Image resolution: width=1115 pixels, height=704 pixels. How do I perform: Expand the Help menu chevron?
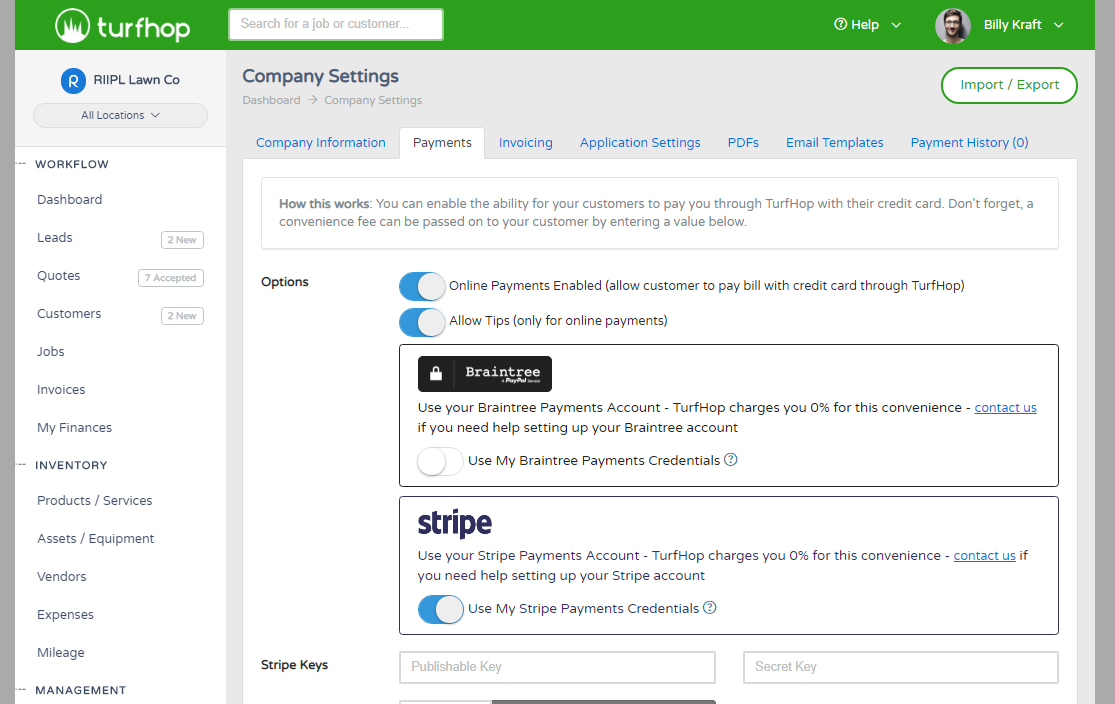[x=895, y=24]
